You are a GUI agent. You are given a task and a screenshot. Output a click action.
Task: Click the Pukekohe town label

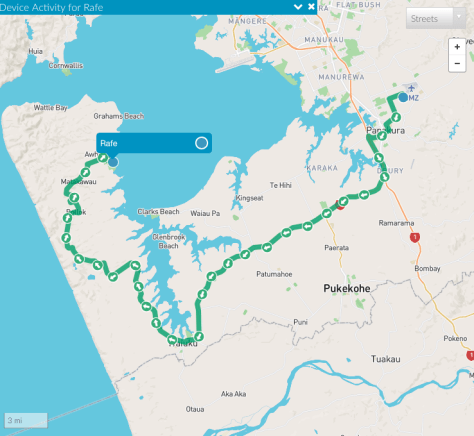point(347,288)
